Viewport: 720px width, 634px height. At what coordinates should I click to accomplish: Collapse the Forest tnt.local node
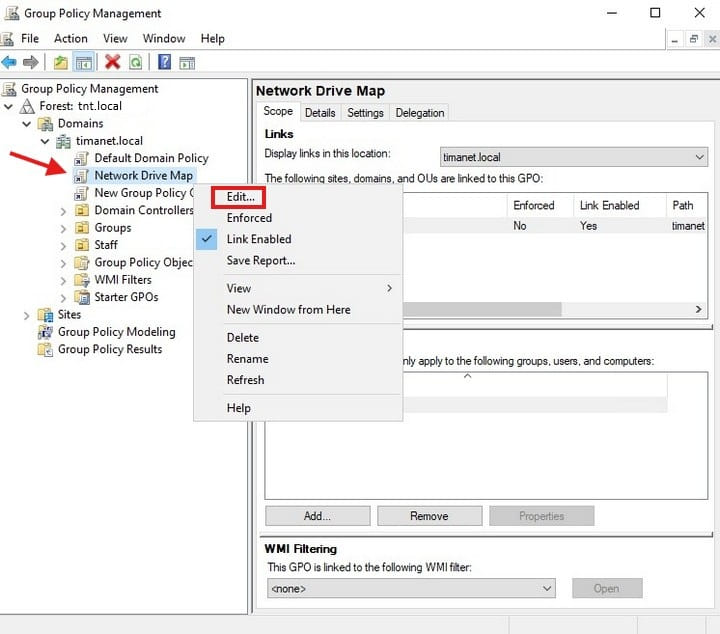pyautogui.click(x=8, y=107)
